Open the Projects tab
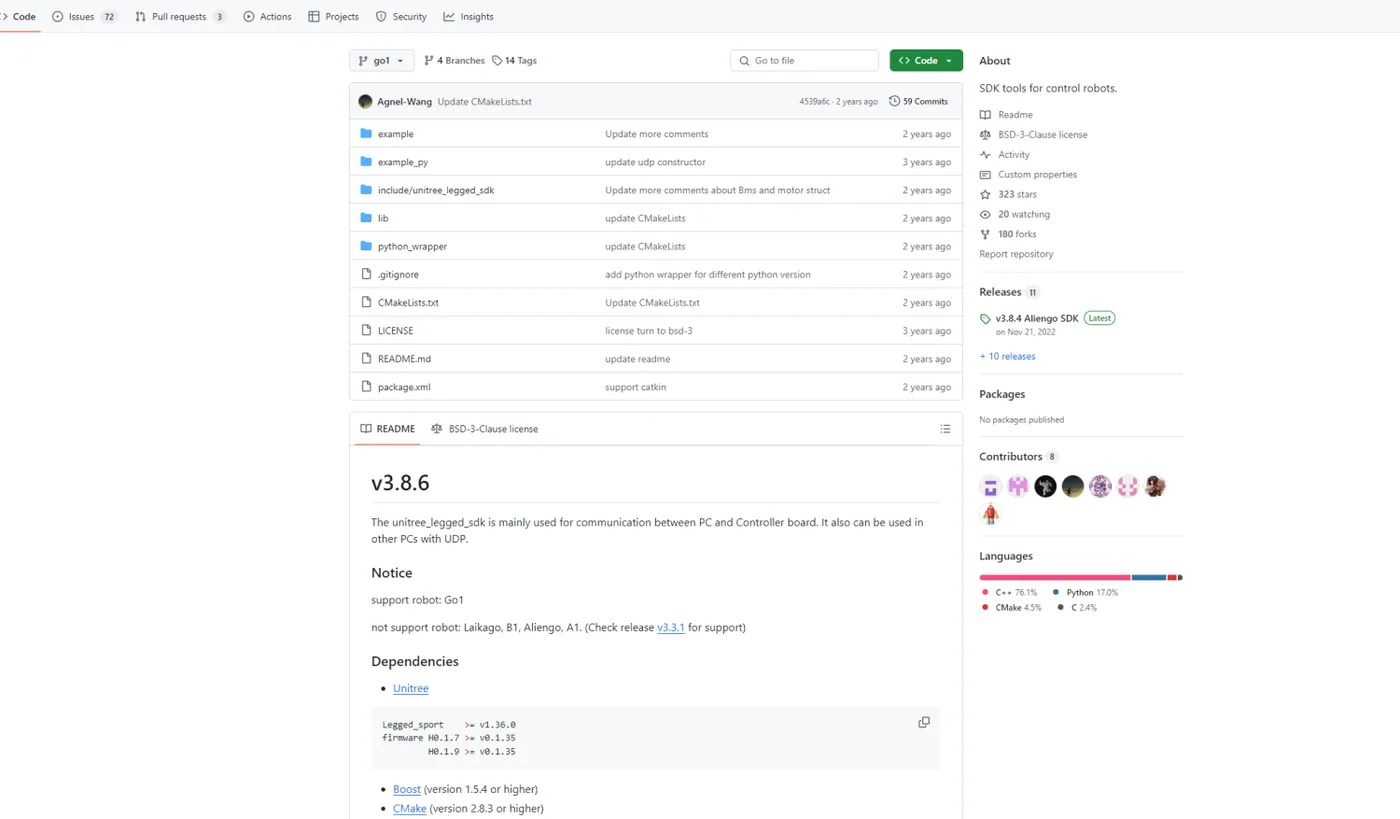 pos(334,17)
